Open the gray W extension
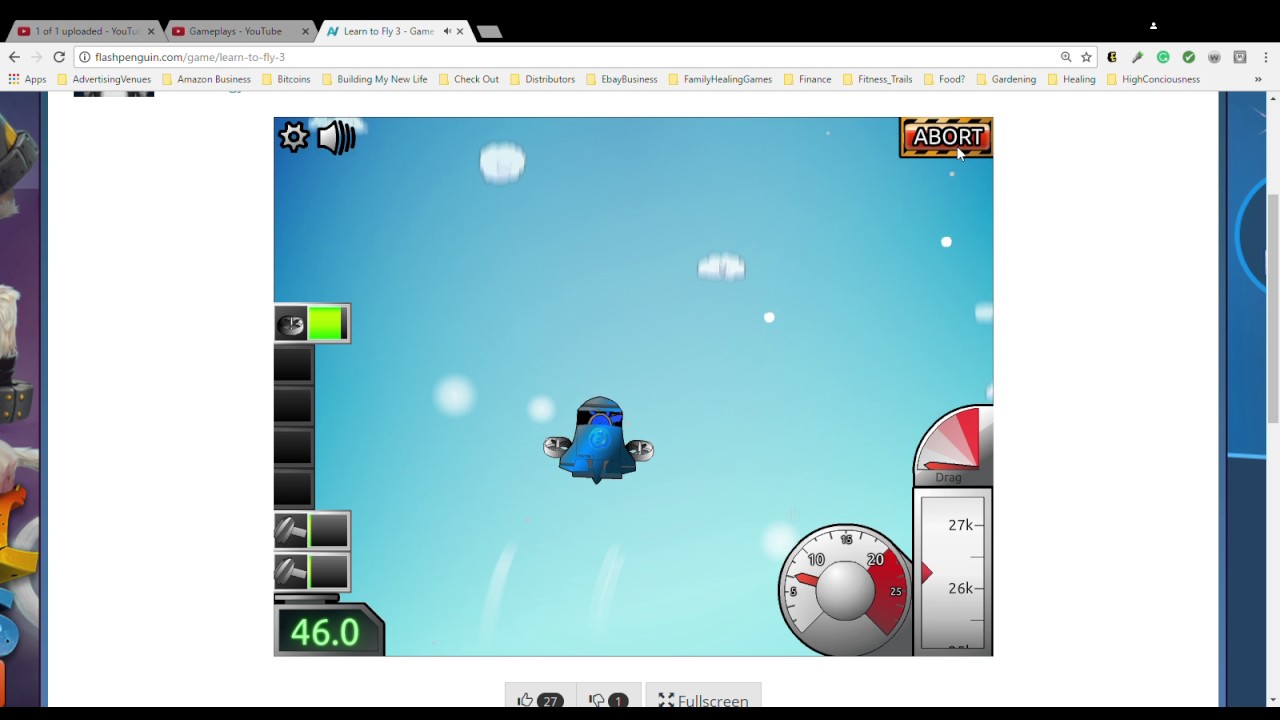This screenshot has width=1280, height=720. click(x=1214, y=57)
